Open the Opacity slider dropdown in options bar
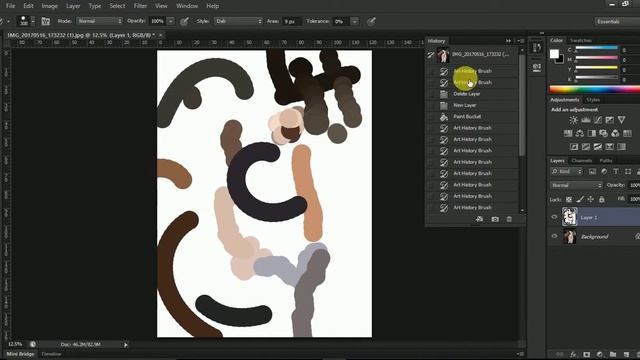This screenshot has height=360, width=640. [171, 21]
